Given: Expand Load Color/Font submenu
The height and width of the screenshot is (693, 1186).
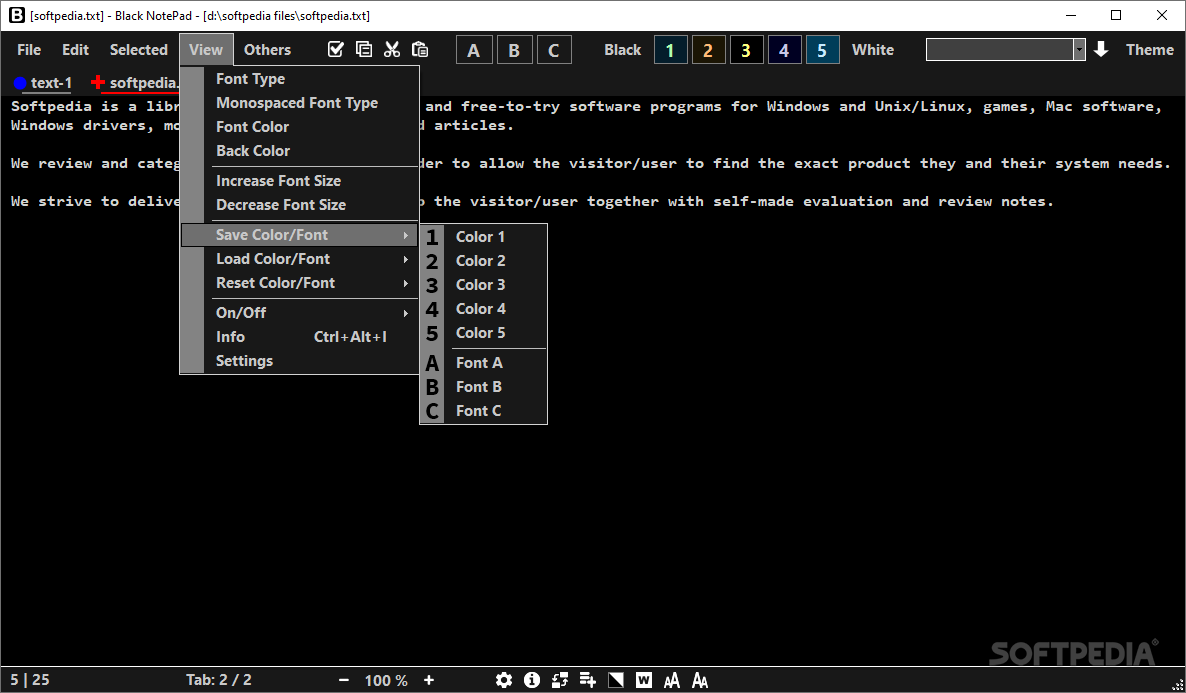Looking at the screenshot, I should (300, 259).
